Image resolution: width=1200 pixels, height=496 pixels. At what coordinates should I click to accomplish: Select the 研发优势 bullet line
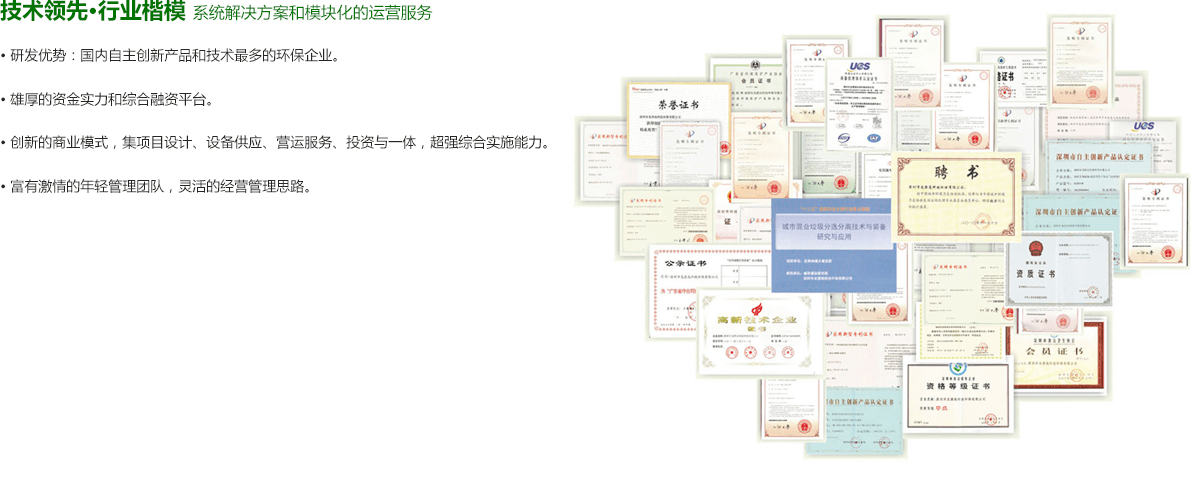[x=174, y=55]
